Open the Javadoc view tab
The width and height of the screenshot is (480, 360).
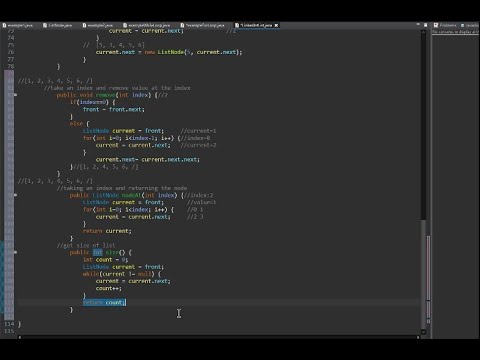(470, 25)
